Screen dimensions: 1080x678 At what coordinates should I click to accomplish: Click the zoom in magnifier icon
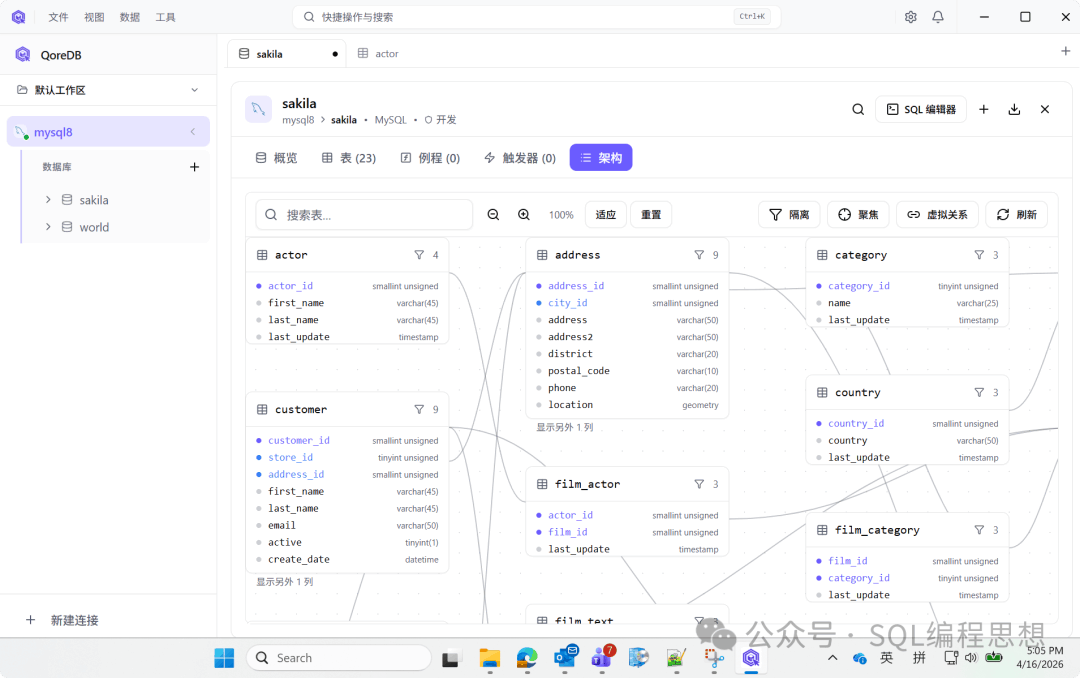(524, 215)
